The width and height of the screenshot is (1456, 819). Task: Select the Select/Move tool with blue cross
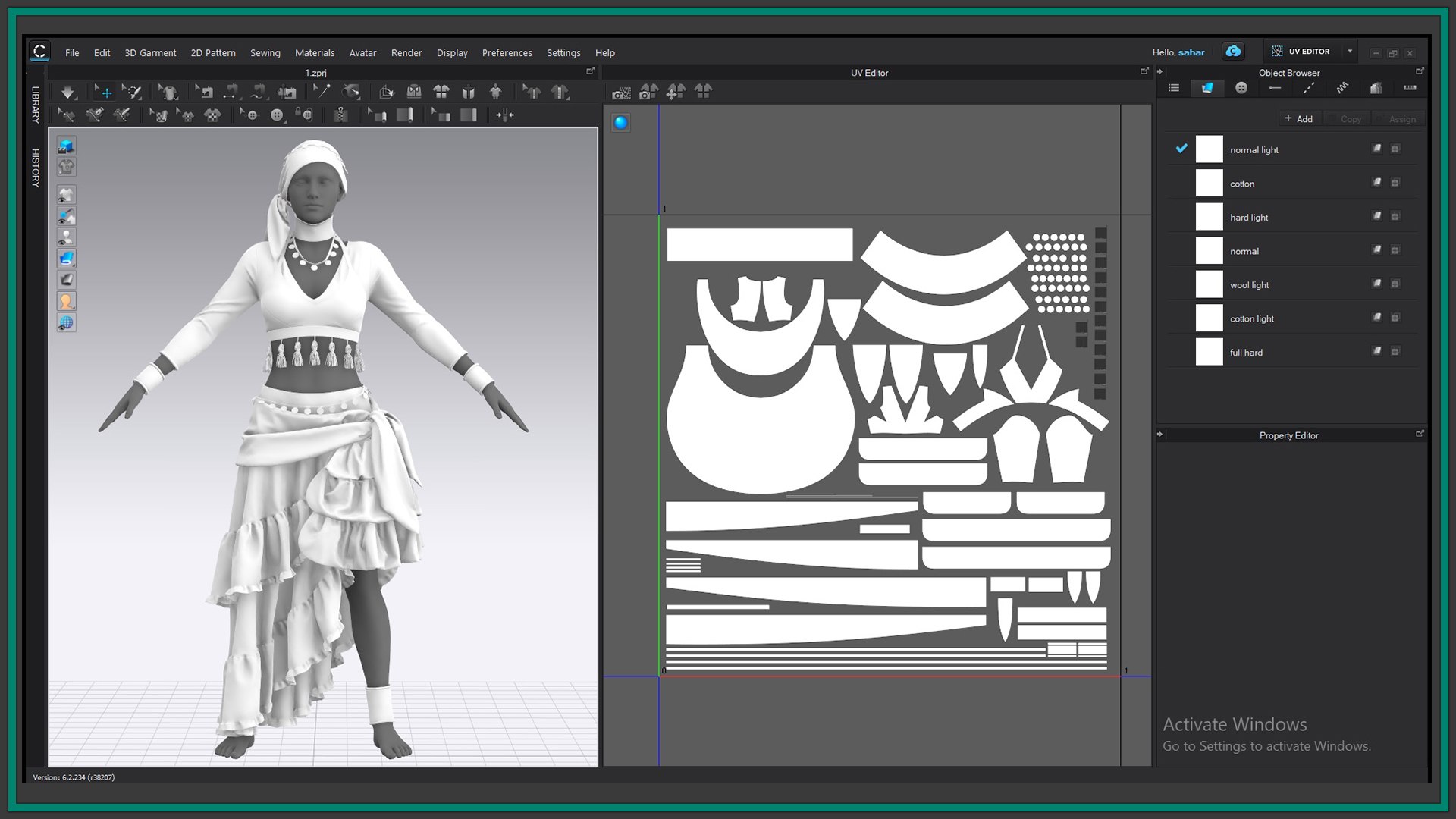pos(104,92)
